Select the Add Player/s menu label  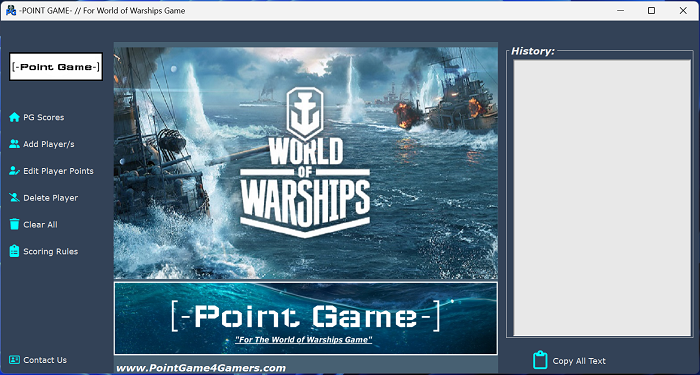(x=49, y=144)
